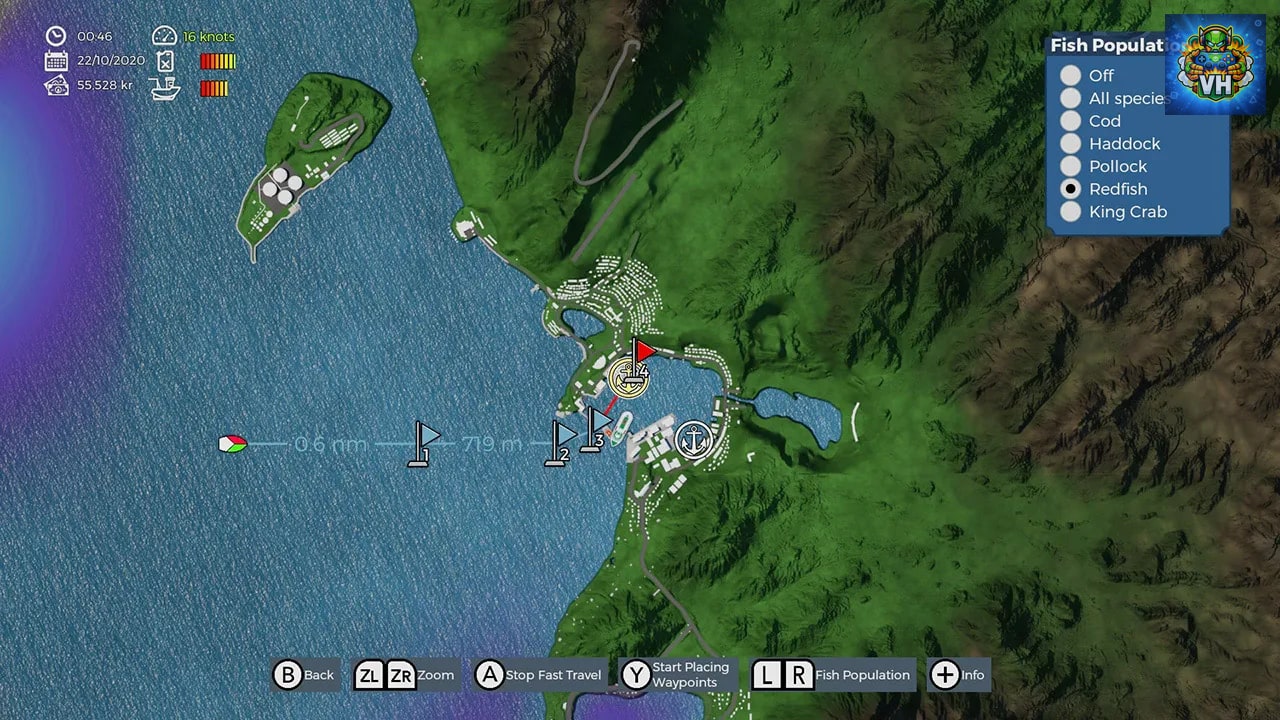Show the King Crab population overlay
1280x720 pixels.
pyautogui.click(x=1071, y=211)
